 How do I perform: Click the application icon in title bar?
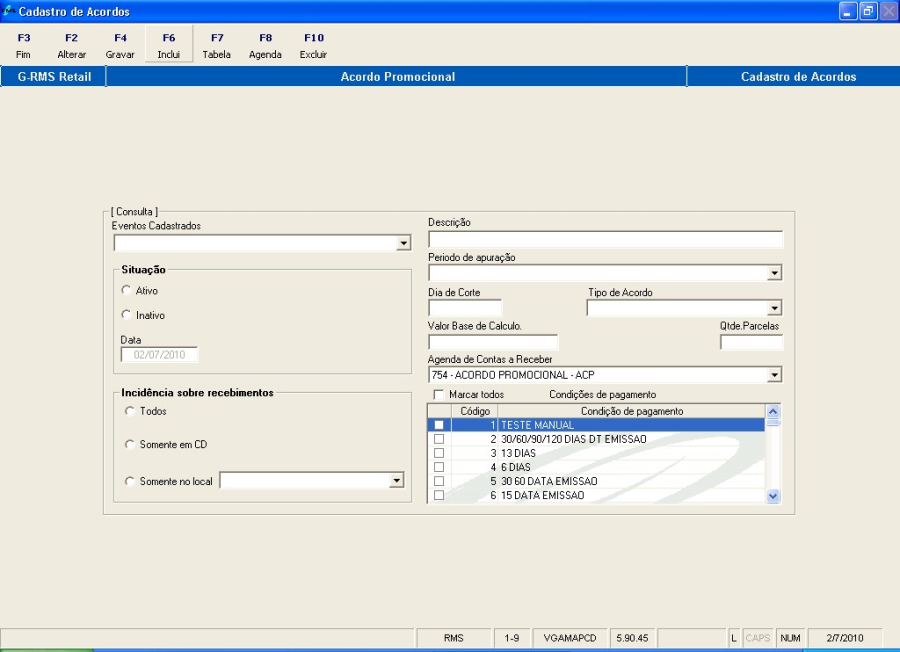point(8,11)
